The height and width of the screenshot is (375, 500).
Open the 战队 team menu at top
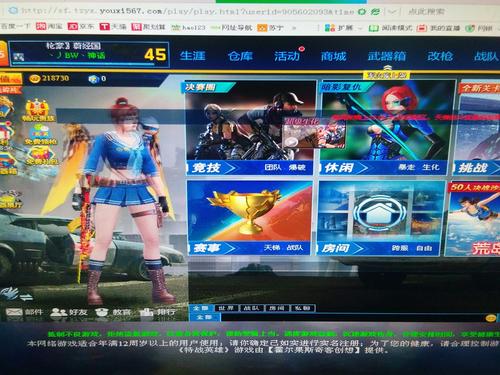point(486,56)
